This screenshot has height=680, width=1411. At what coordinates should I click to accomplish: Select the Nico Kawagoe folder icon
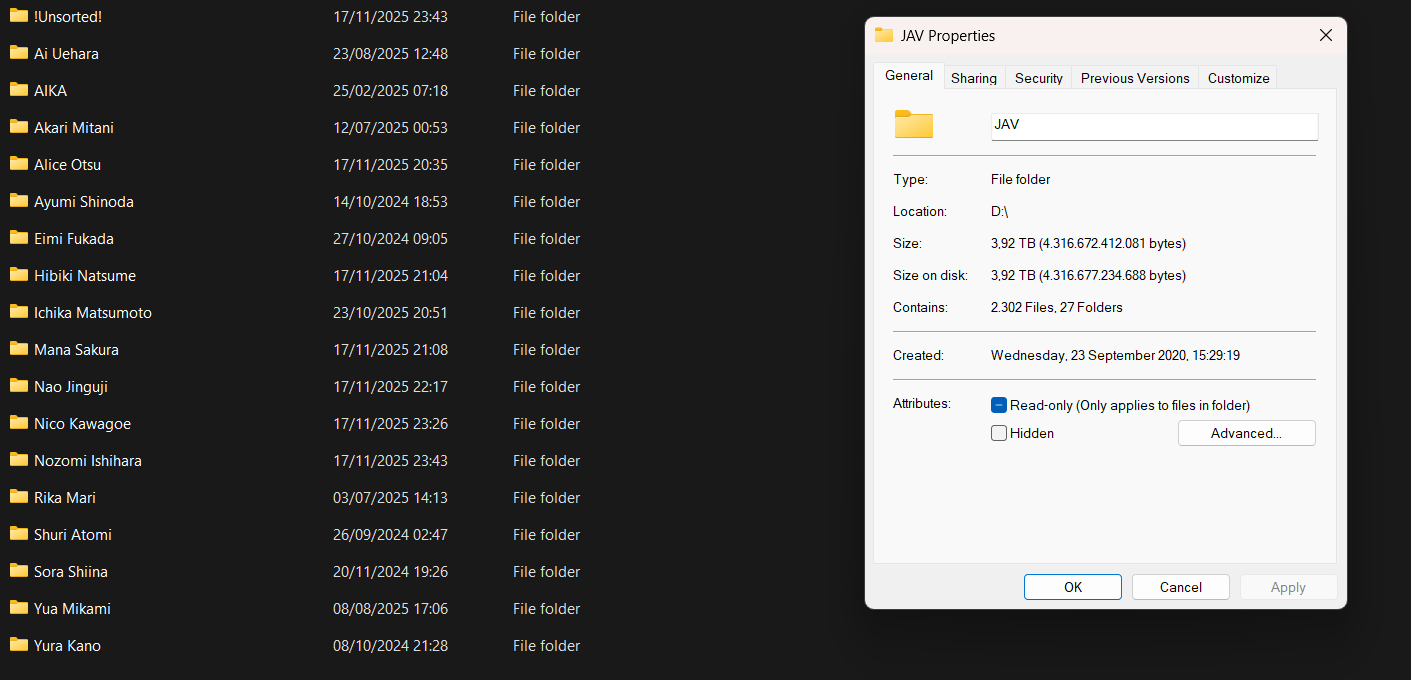pos(19,423)
